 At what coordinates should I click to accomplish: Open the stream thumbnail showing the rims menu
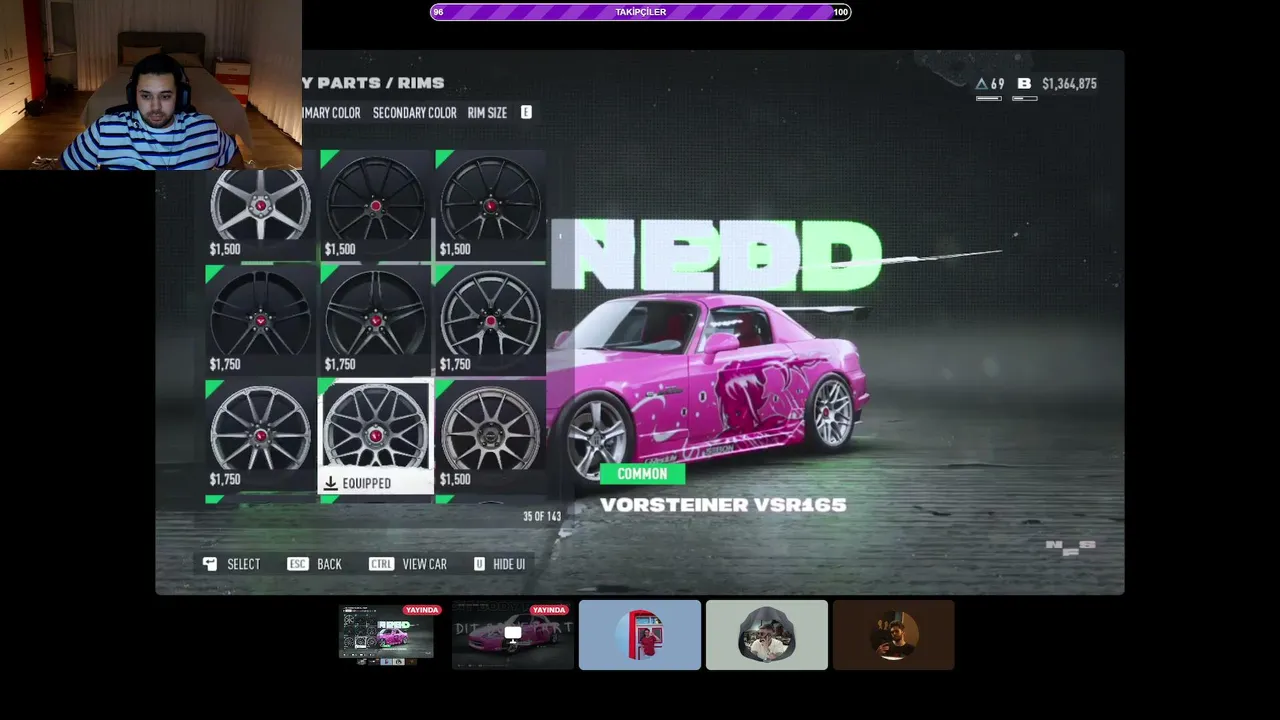tap(386, 634)
